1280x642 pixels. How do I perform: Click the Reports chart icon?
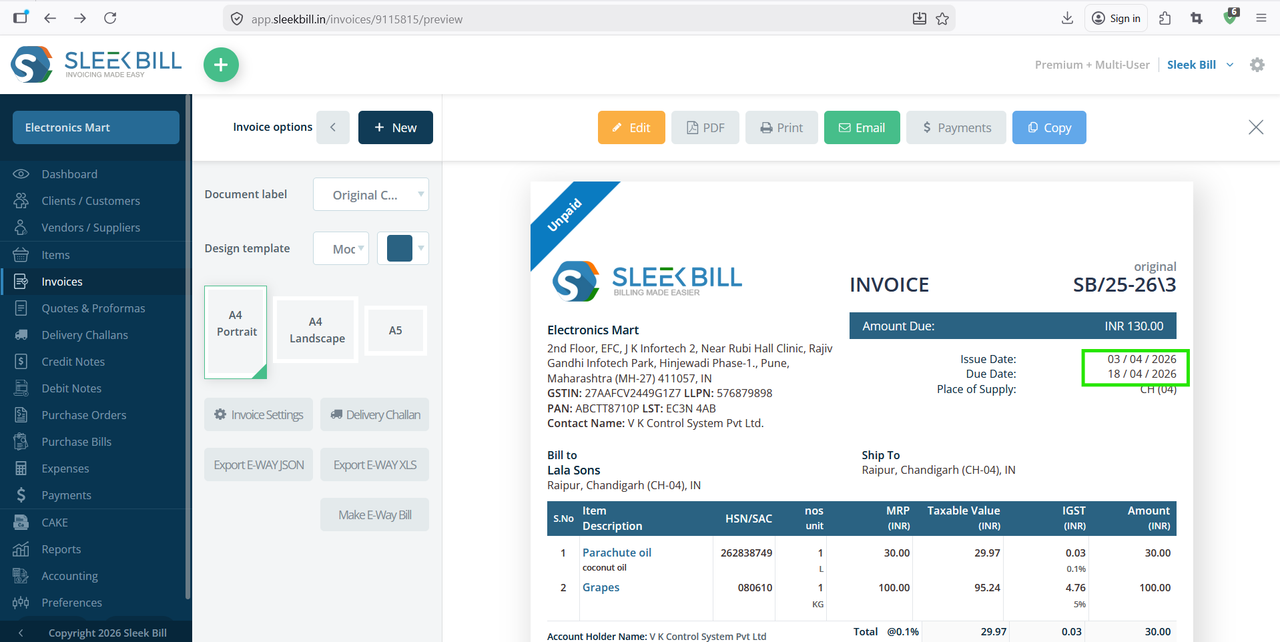click(21, 549)
